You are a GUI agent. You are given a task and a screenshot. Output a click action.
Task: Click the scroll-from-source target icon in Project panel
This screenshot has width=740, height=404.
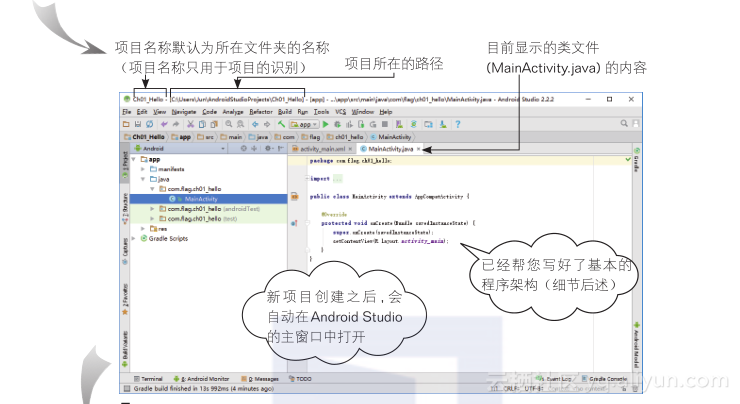point(244,148)
